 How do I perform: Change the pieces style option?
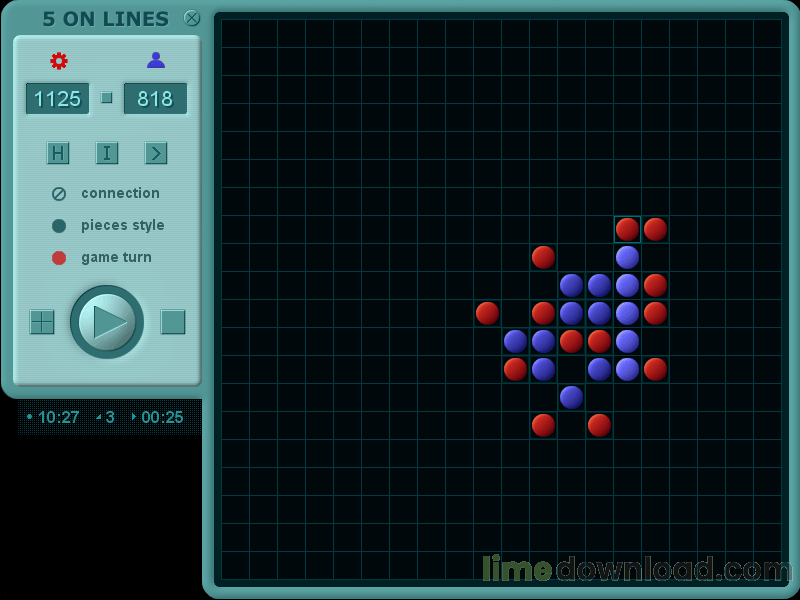pos(59,226)
